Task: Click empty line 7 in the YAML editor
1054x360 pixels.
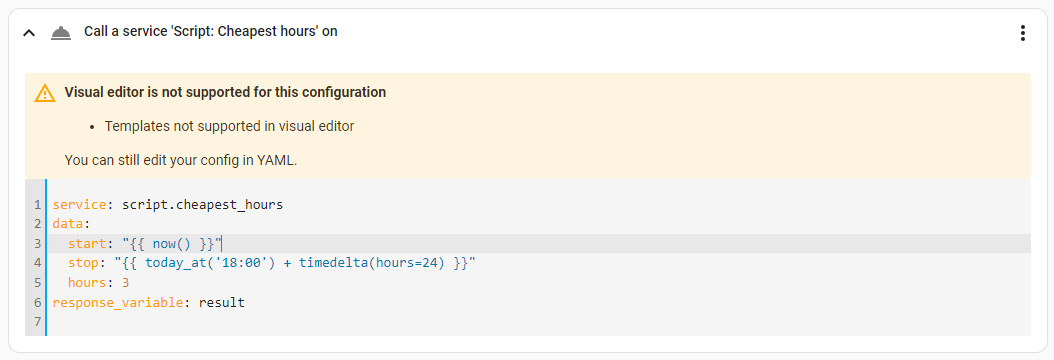Action: [538, 322]
